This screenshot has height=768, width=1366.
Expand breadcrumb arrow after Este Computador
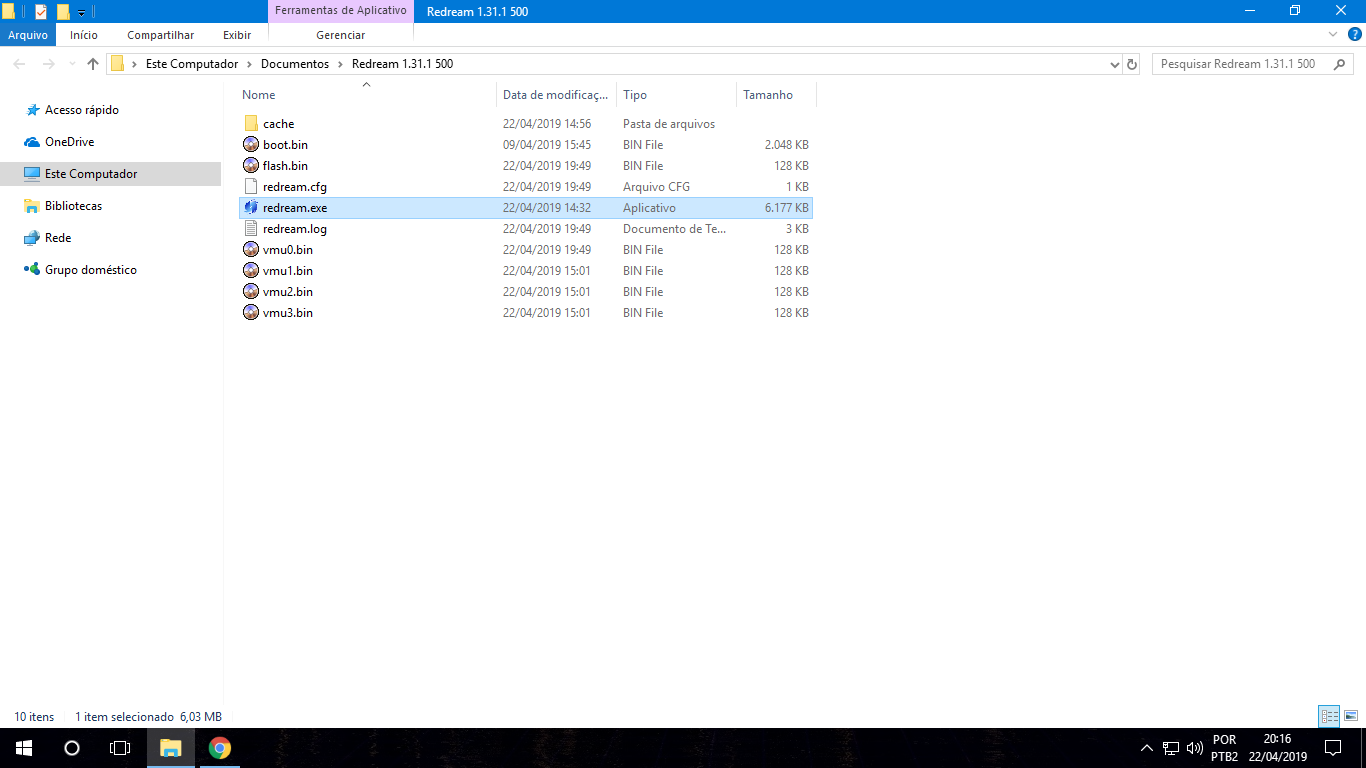click(250, 64)
